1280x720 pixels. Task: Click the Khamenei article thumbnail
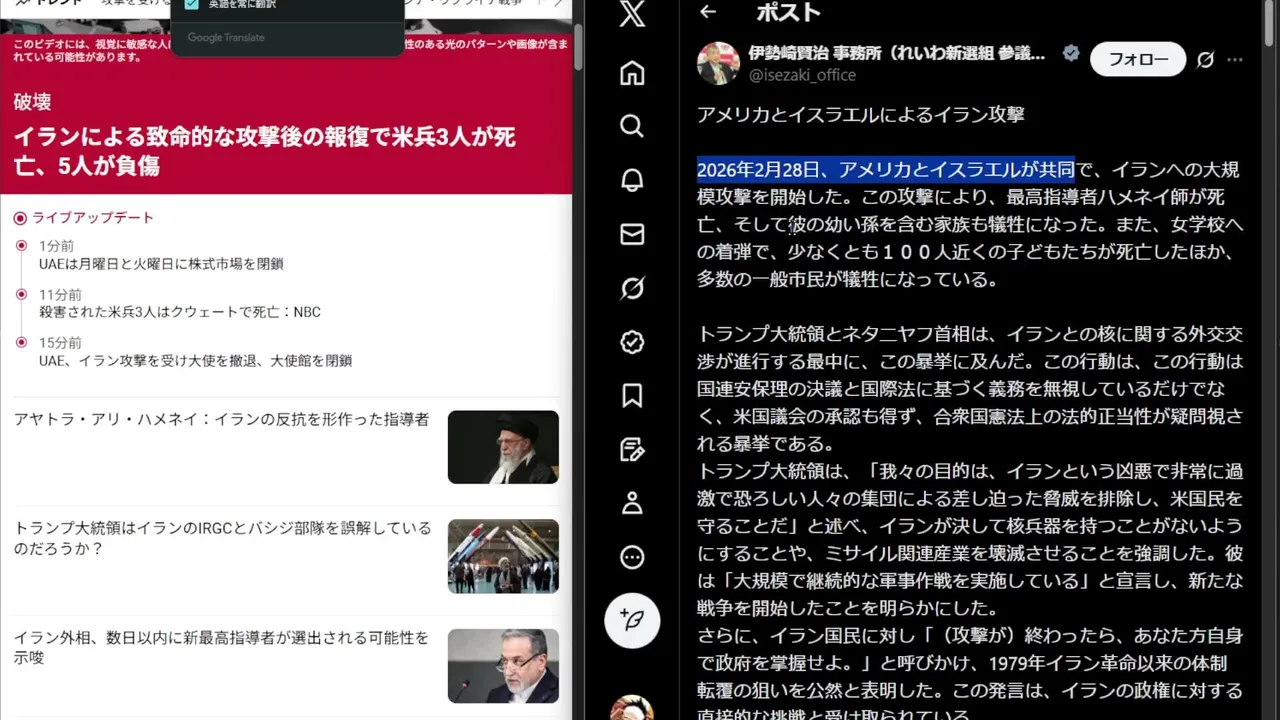(x=503, y=447)
